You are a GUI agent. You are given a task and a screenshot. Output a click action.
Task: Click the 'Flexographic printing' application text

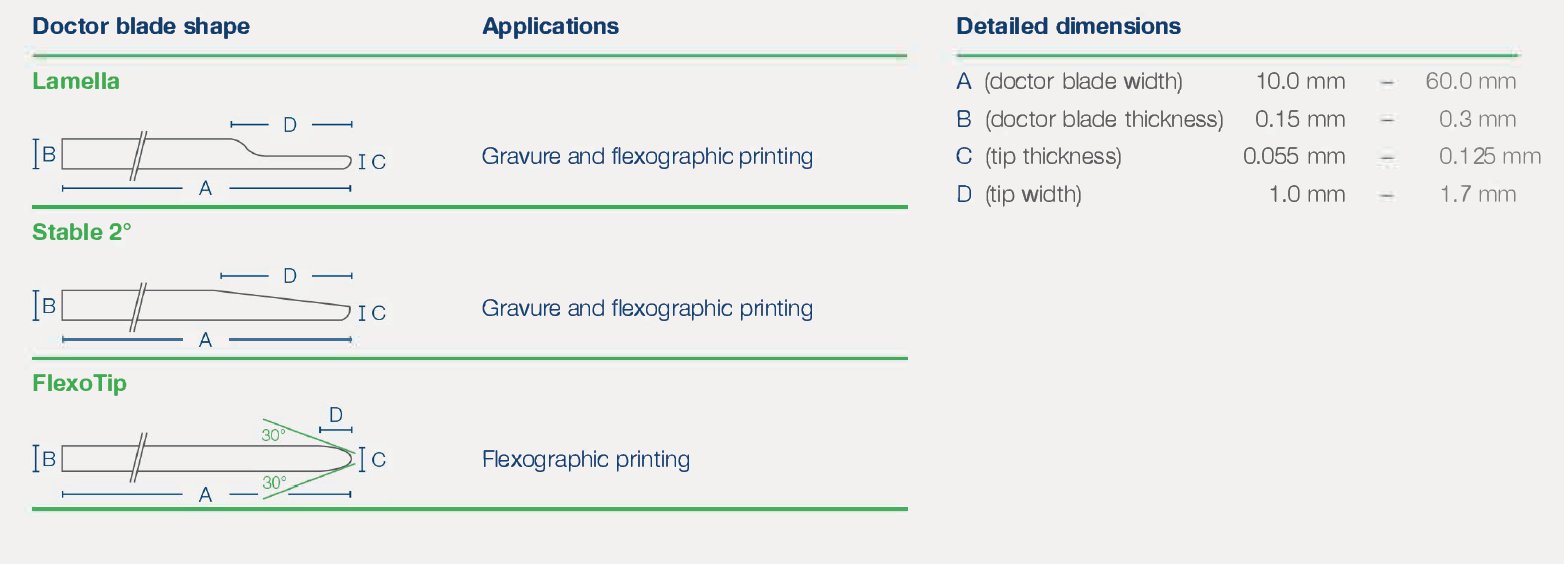[586, 459]
